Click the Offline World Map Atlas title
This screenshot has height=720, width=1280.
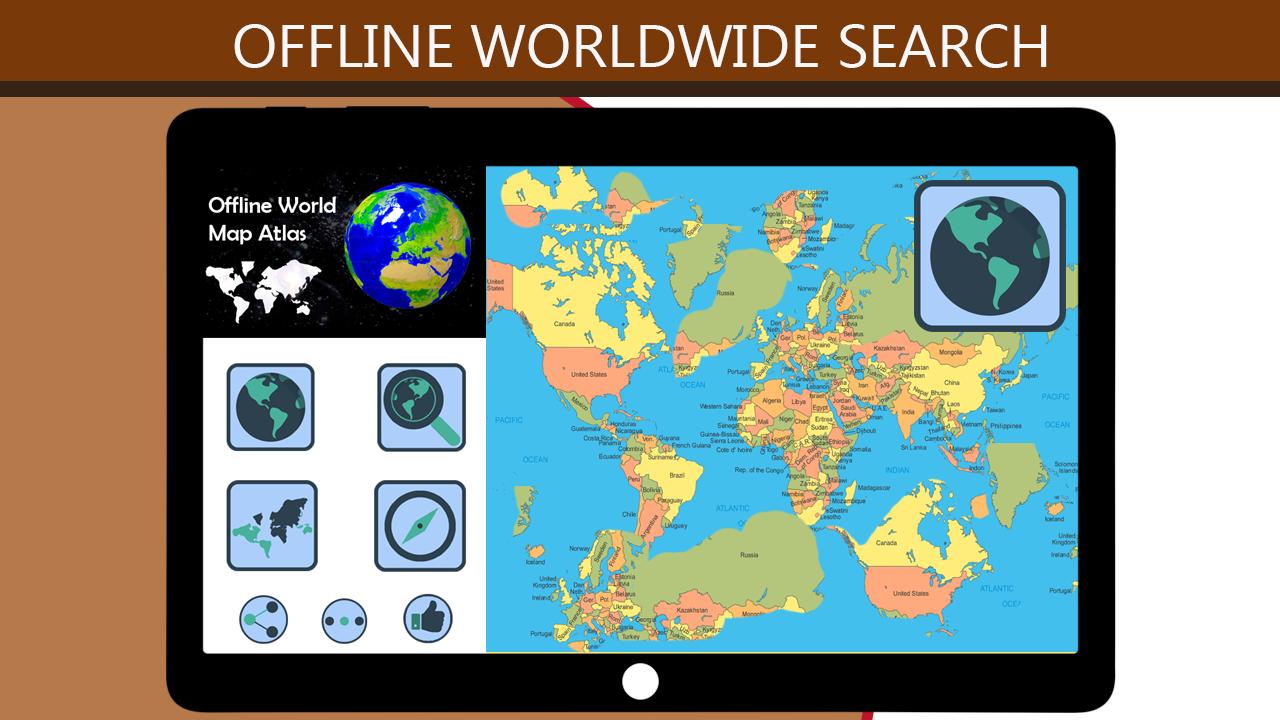click(x=272, y=219)
